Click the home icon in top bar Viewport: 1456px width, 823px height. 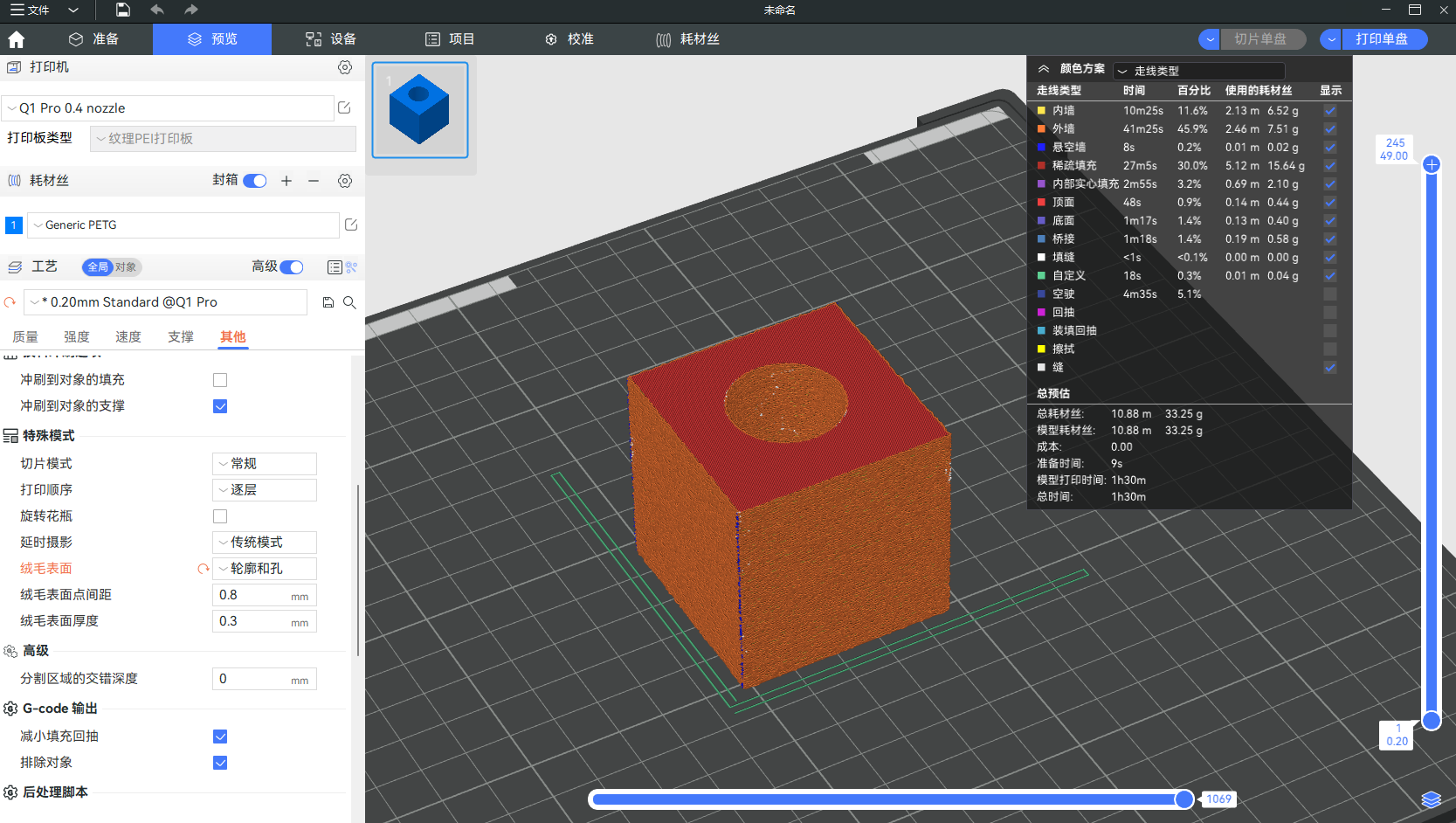tap(16, 39)
